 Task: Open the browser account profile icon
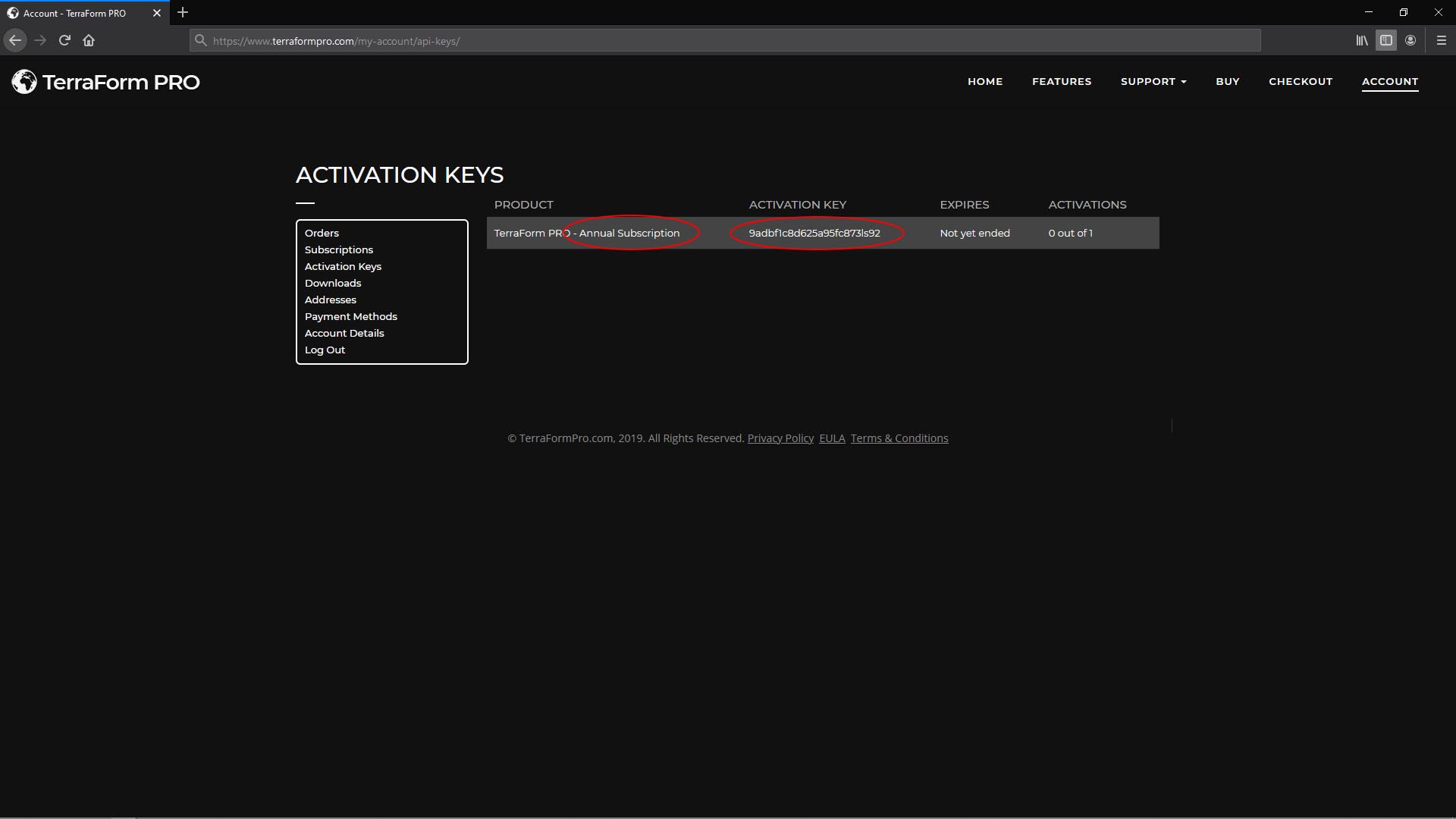[1410, 40]
